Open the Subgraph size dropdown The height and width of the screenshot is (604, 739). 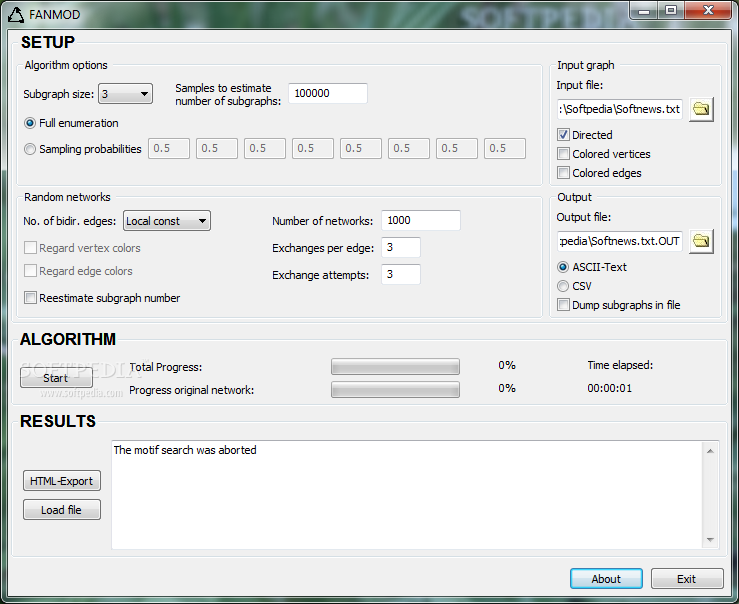125,94
